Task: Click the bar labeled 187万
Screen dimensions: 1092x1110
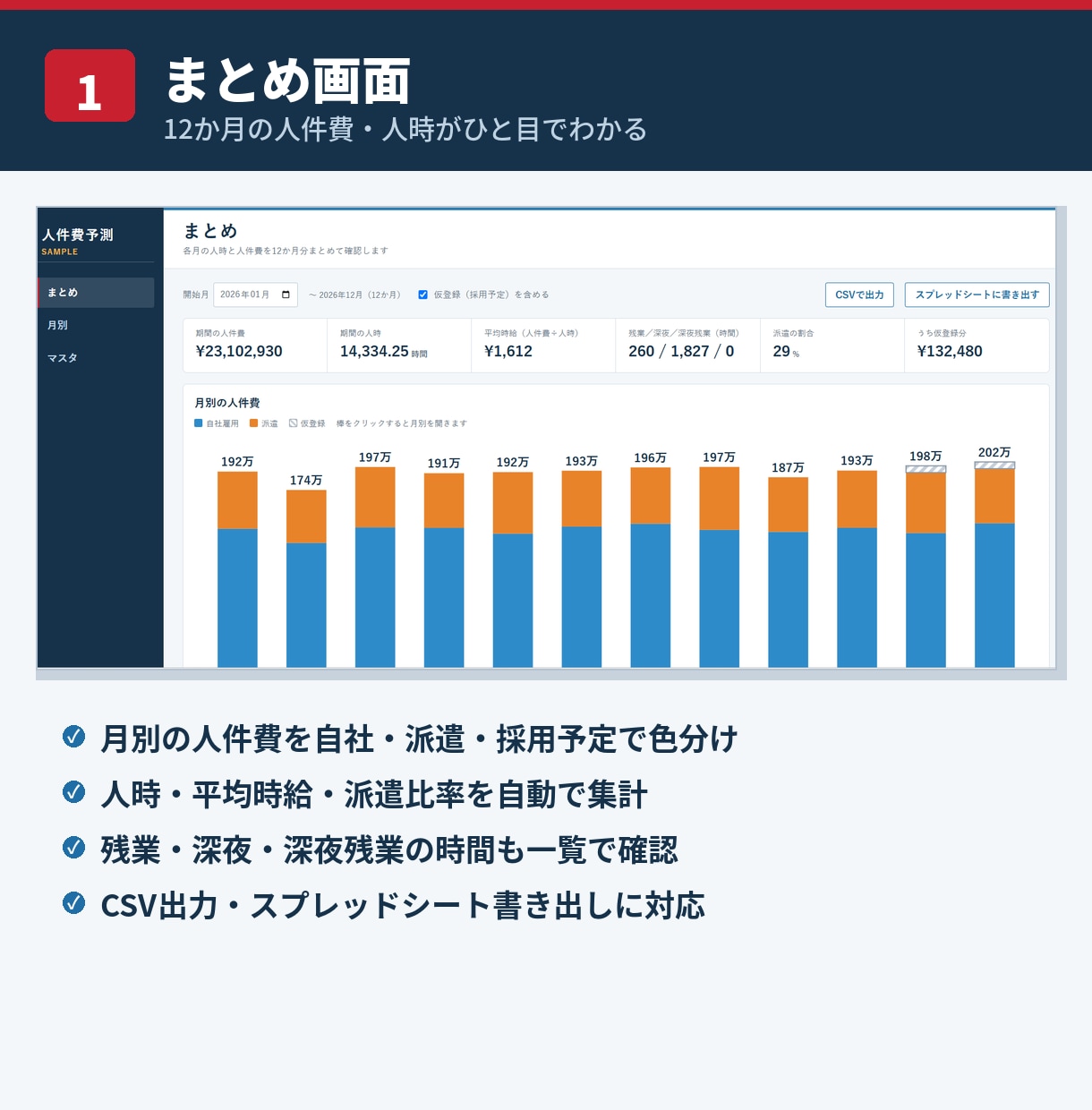Action: tap(788, 572)
